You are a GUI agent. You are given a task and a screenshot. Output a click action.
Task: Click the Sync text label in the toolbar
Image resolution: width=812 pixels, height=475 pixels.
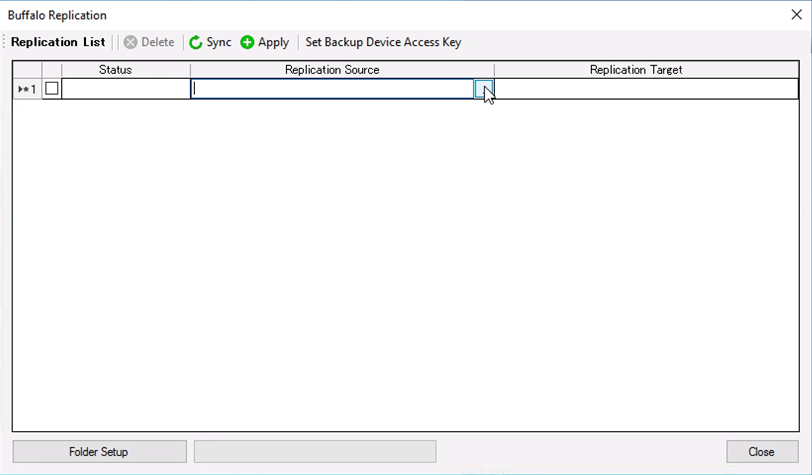click(x=219, y=42)
